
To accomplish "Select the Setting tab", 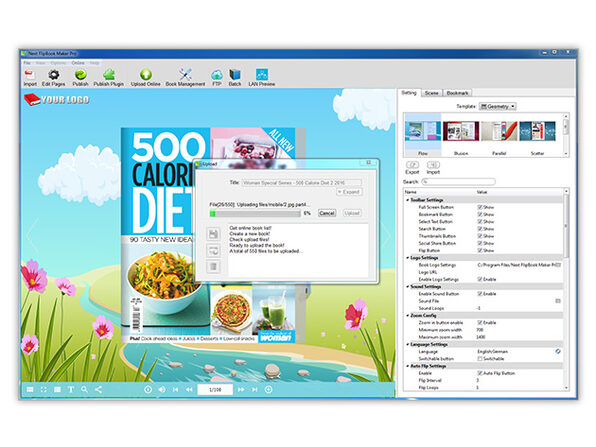I will click(409, 93).
